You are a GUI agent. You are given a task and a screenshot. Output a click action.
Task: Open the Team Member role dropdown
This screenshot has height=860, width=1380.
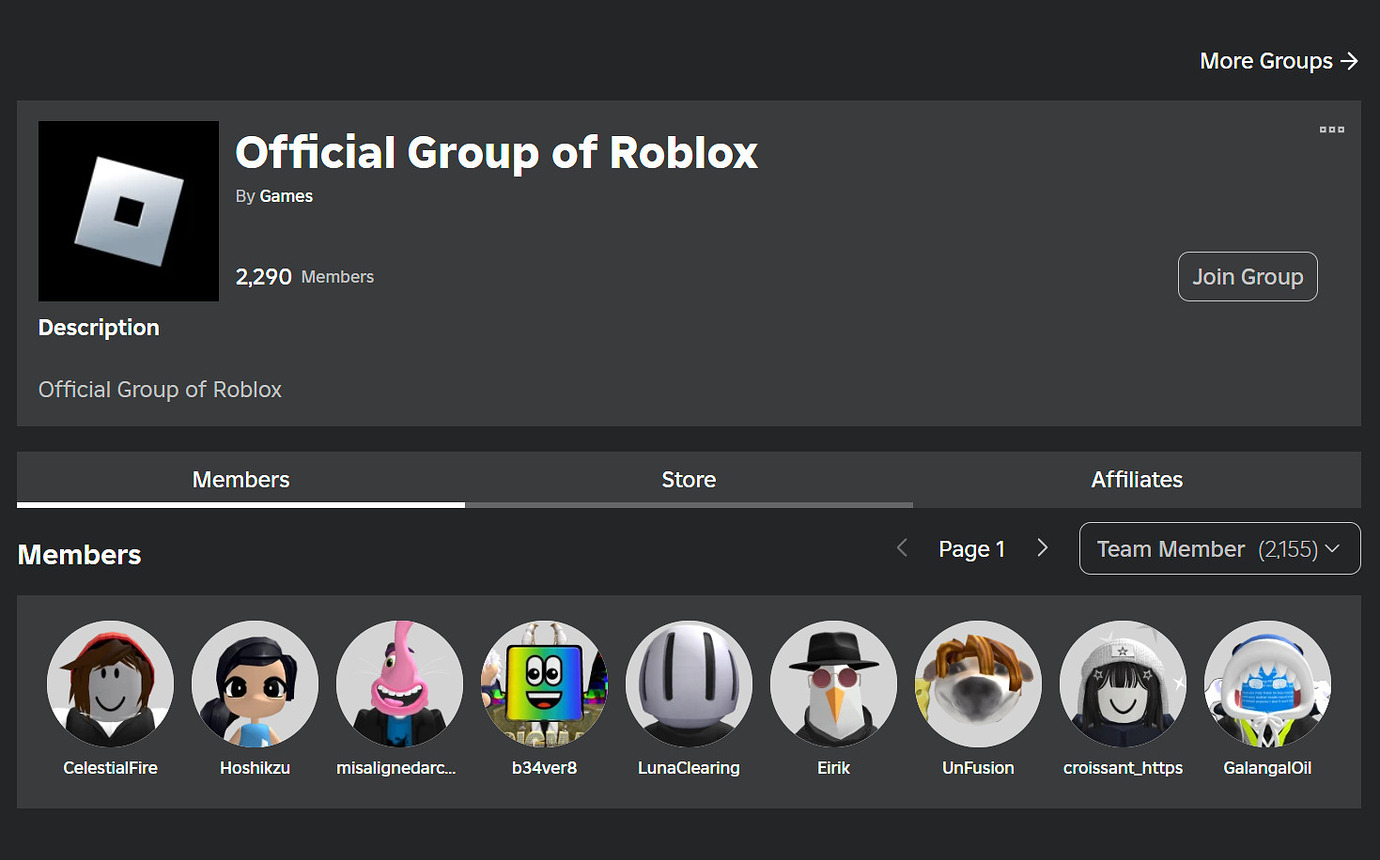pos(1219,548)
